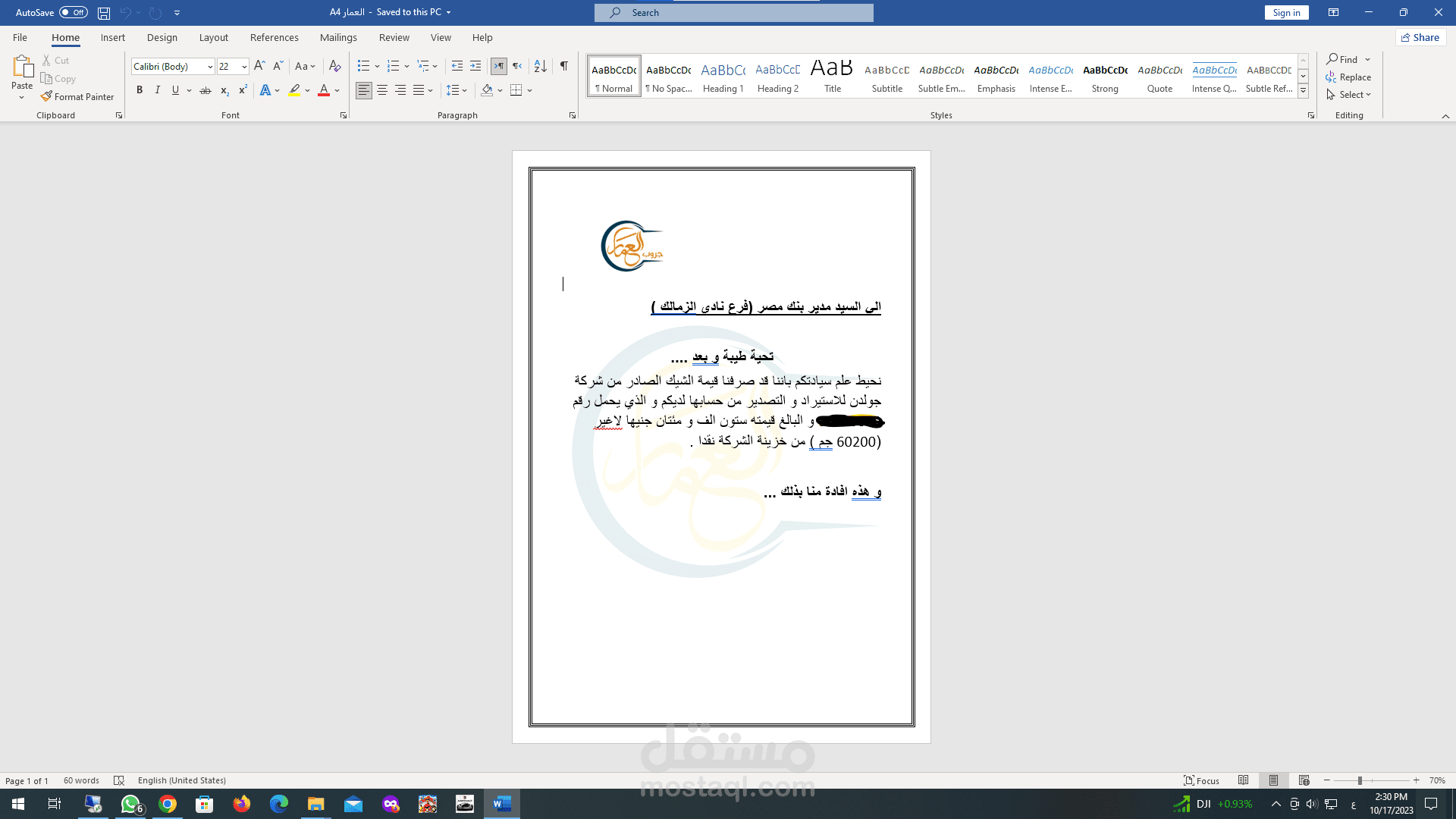Screen dimensions: 1456x819
Task: Open the Focus mode
Action: click(1202, 780)
